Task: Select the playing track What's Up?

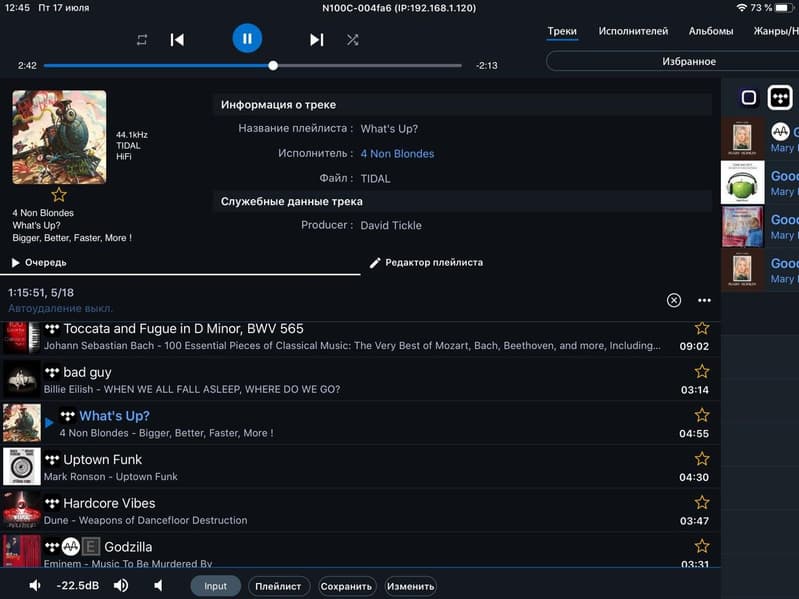Action: 360,424
